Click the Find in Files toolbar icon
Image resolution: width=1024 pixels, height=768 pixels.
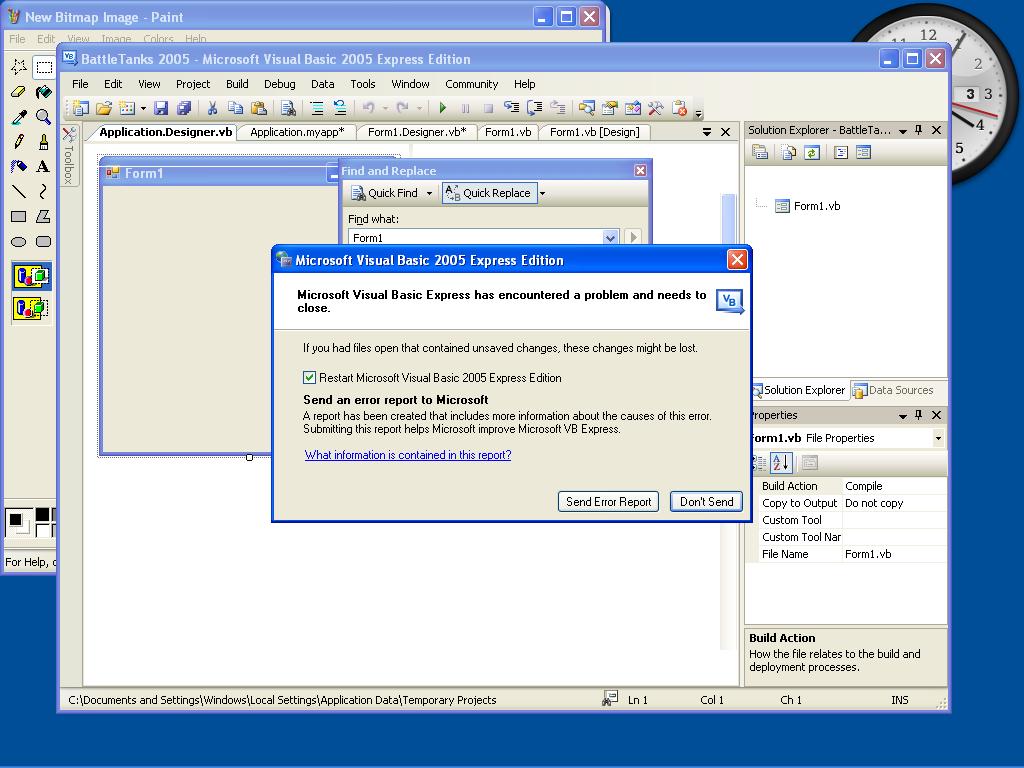tap(288, 108)
